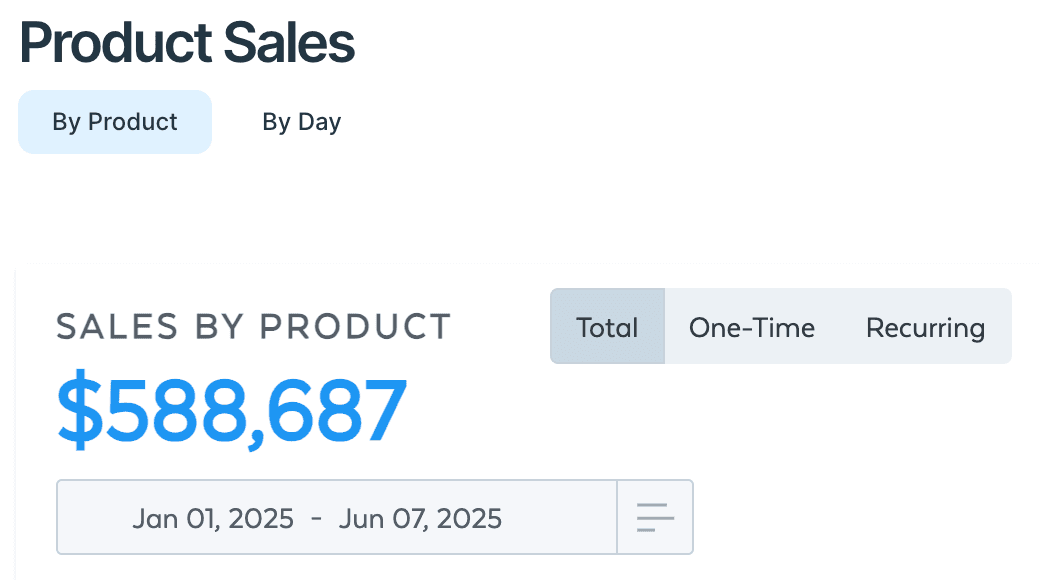Image resolution: width=1040 pixels, height=580 pixels.
Task: Open calendar from Jun 07 field
Action: tap(420, 518)
